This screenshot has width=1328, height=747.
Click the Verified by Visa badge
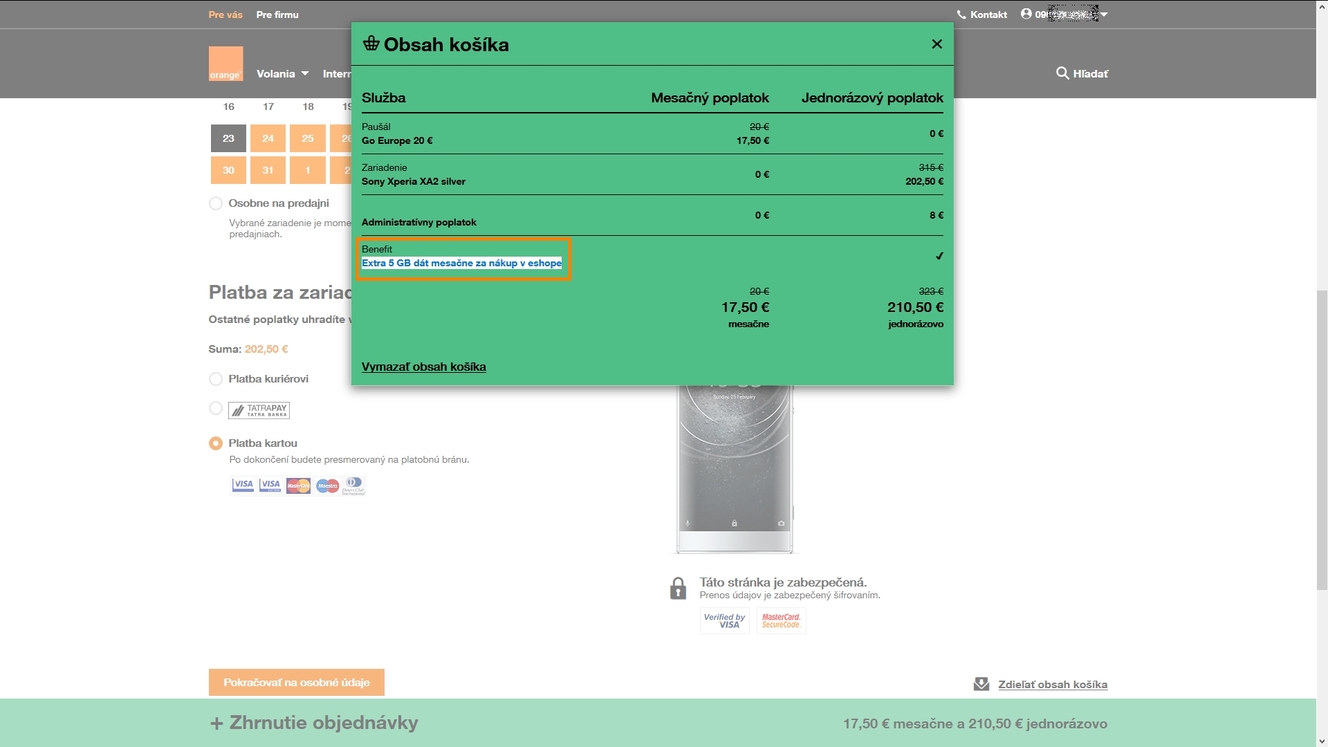click(724, 621)
